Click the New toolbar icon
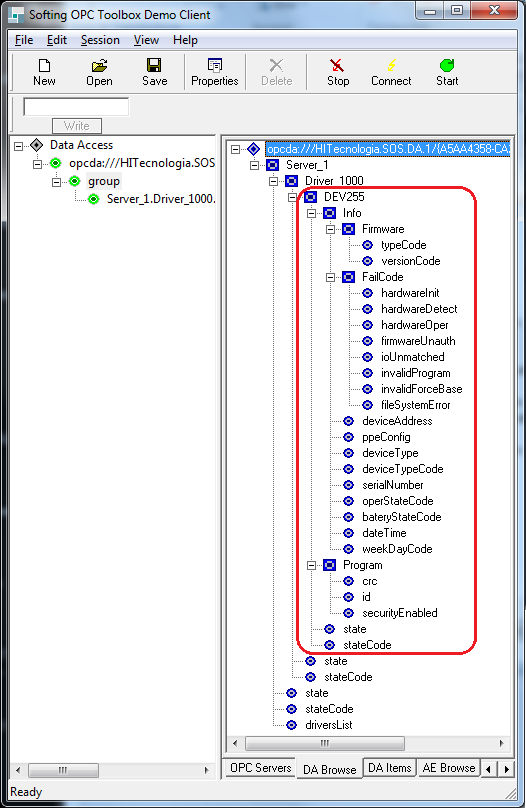 click(44, 65)
